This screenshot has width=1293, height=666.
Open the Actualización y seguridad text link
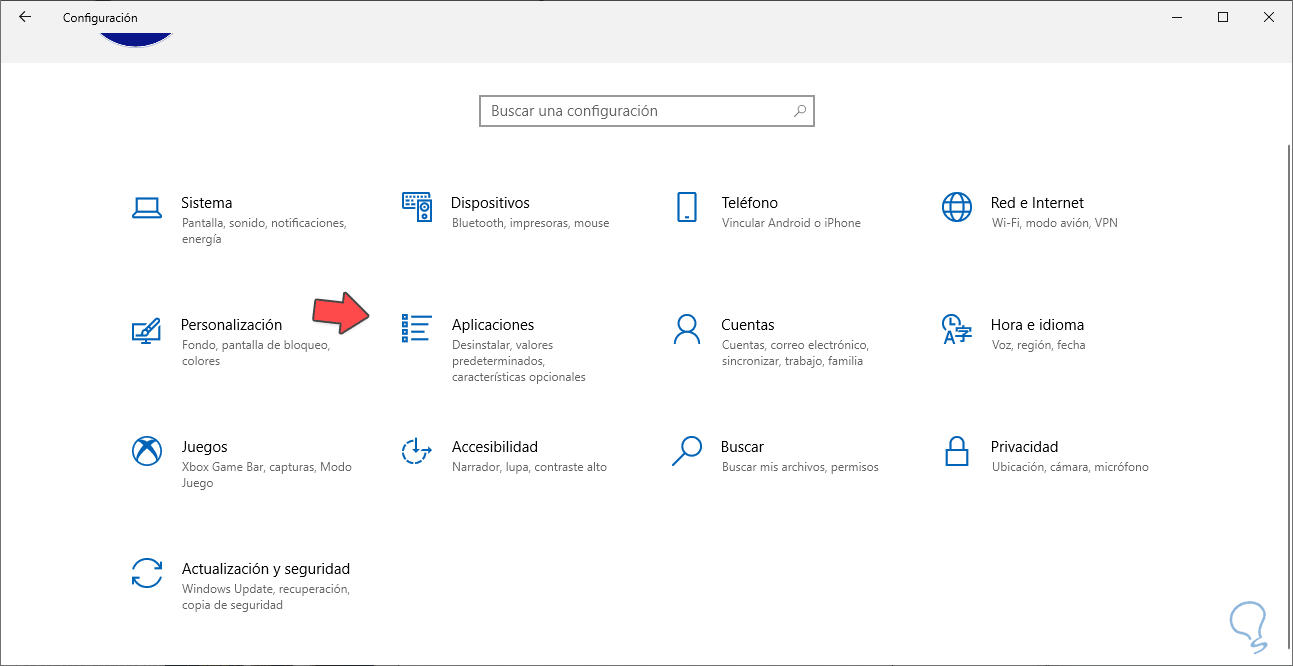coord(266,569)
